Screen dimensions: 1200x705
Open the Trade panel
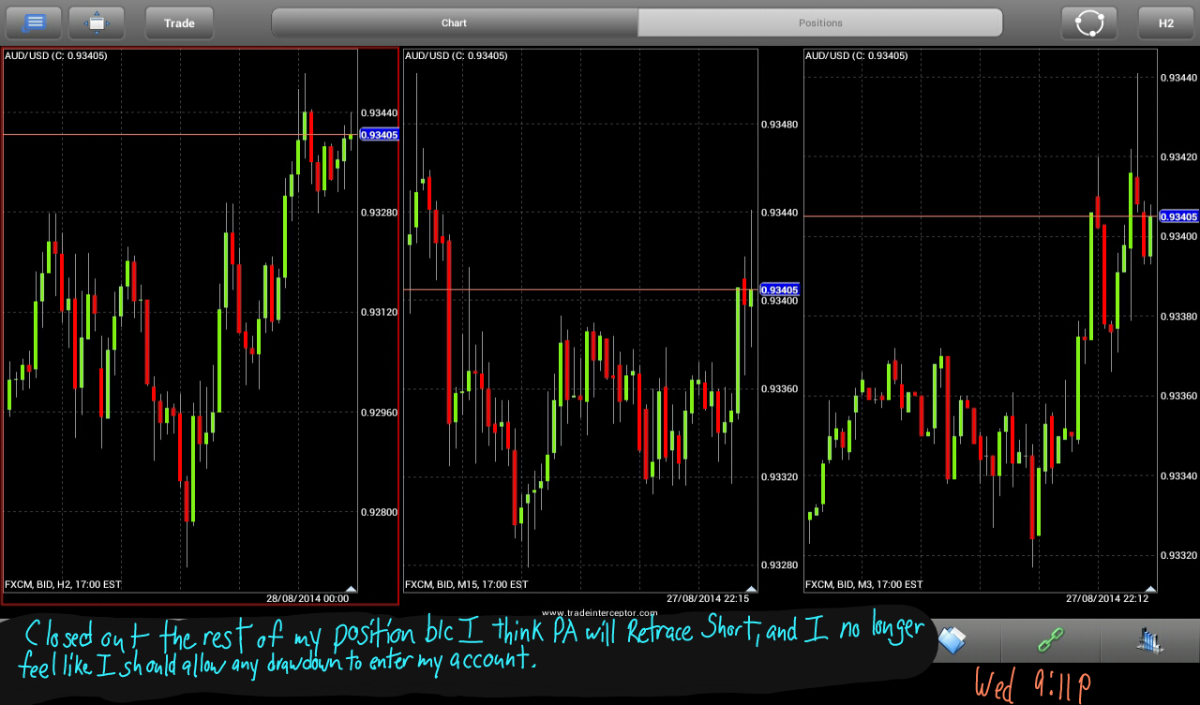pyautogui.click(x=179, y=22)
